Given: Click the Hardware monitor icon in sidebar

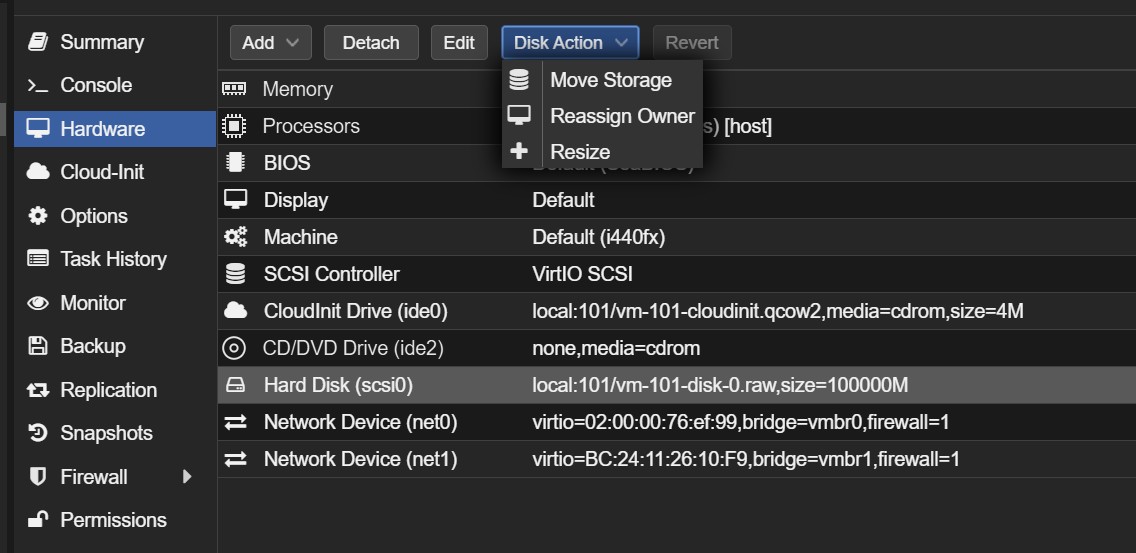Looking at the screenshot, I should 38,129.
